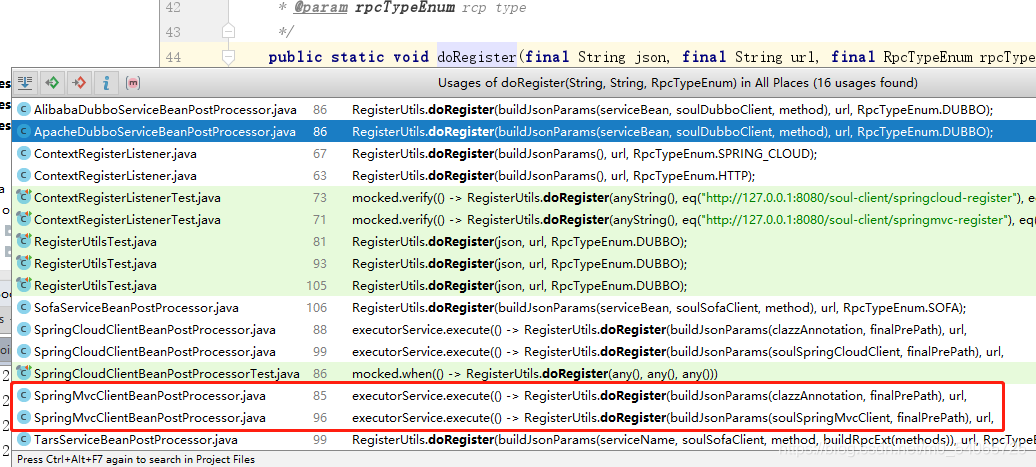Viewport: 1036px width, 467px height.
Task: Select ContextRegisterListenerTest.java springcloud-register file name
Action: (128, 198)
